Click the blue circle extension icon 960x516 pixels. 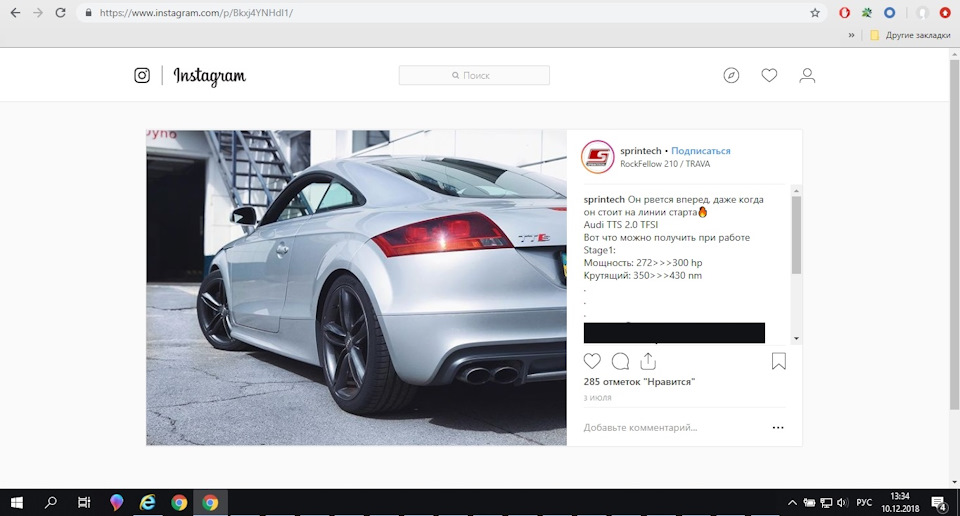890,13
